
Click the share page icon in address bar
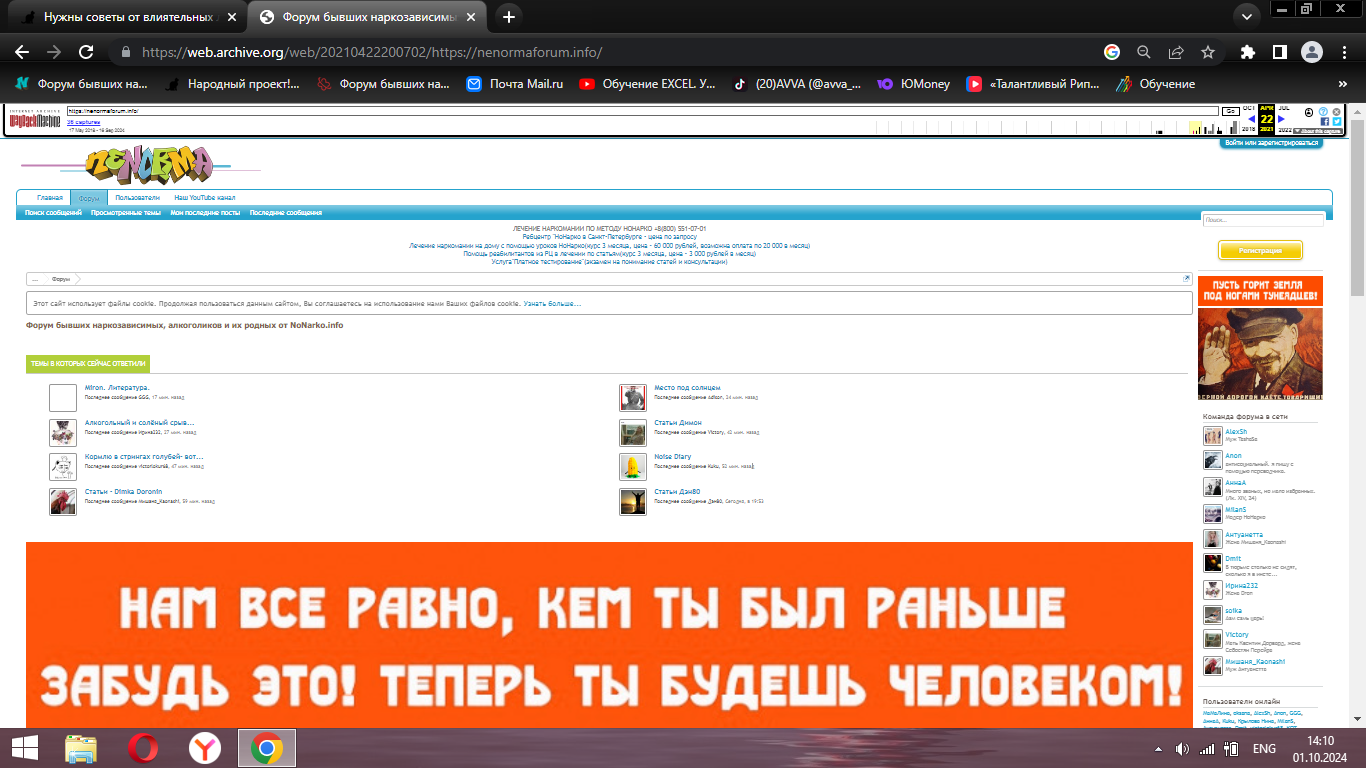pos(1176,52)
